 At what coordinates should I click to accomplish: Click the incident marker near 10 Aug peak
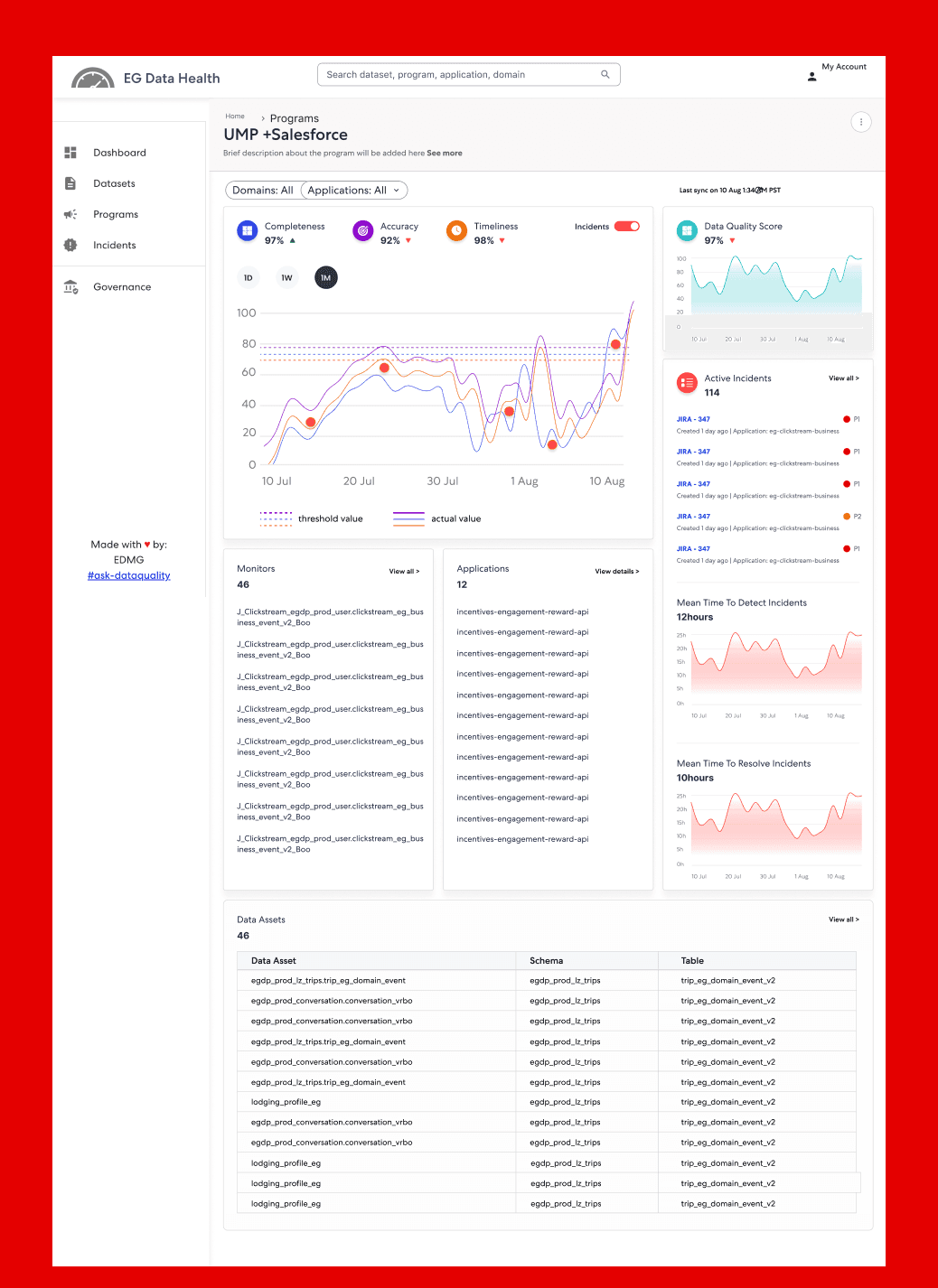(x=615, y=344)
